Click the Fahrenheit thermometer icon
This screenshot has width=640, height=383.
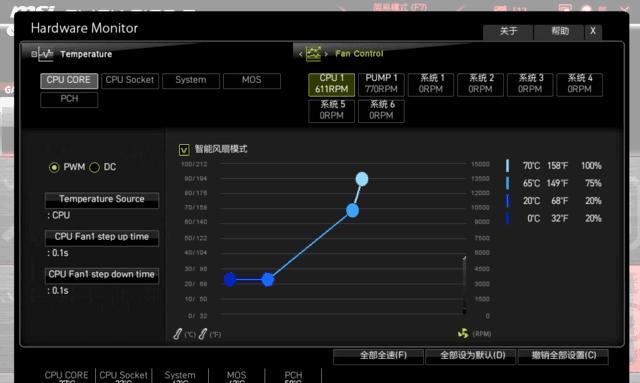(203, 334)
